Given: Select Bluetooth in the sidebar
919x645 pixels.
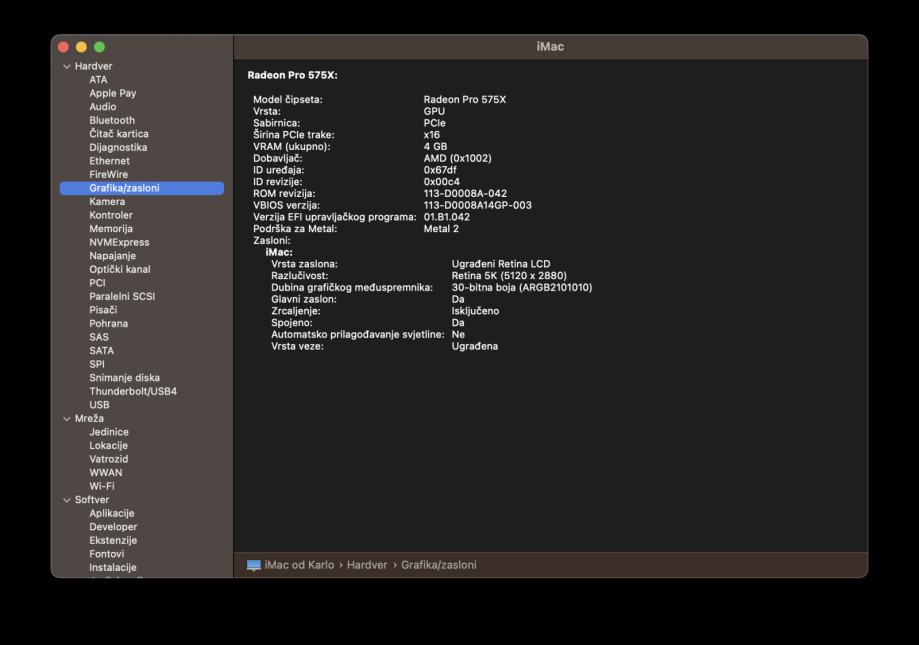Looking at the screenshot, I should 111,120.
